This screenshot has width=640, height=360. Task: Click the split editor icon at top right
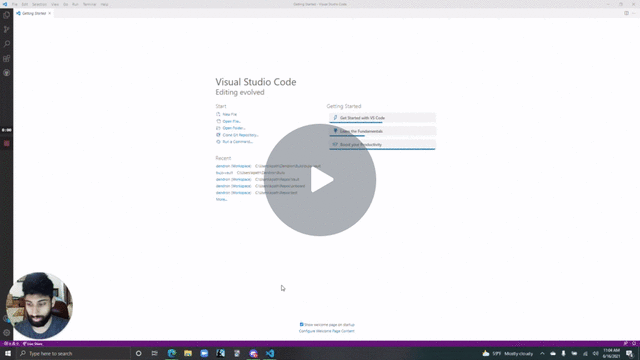coord(626,13)
